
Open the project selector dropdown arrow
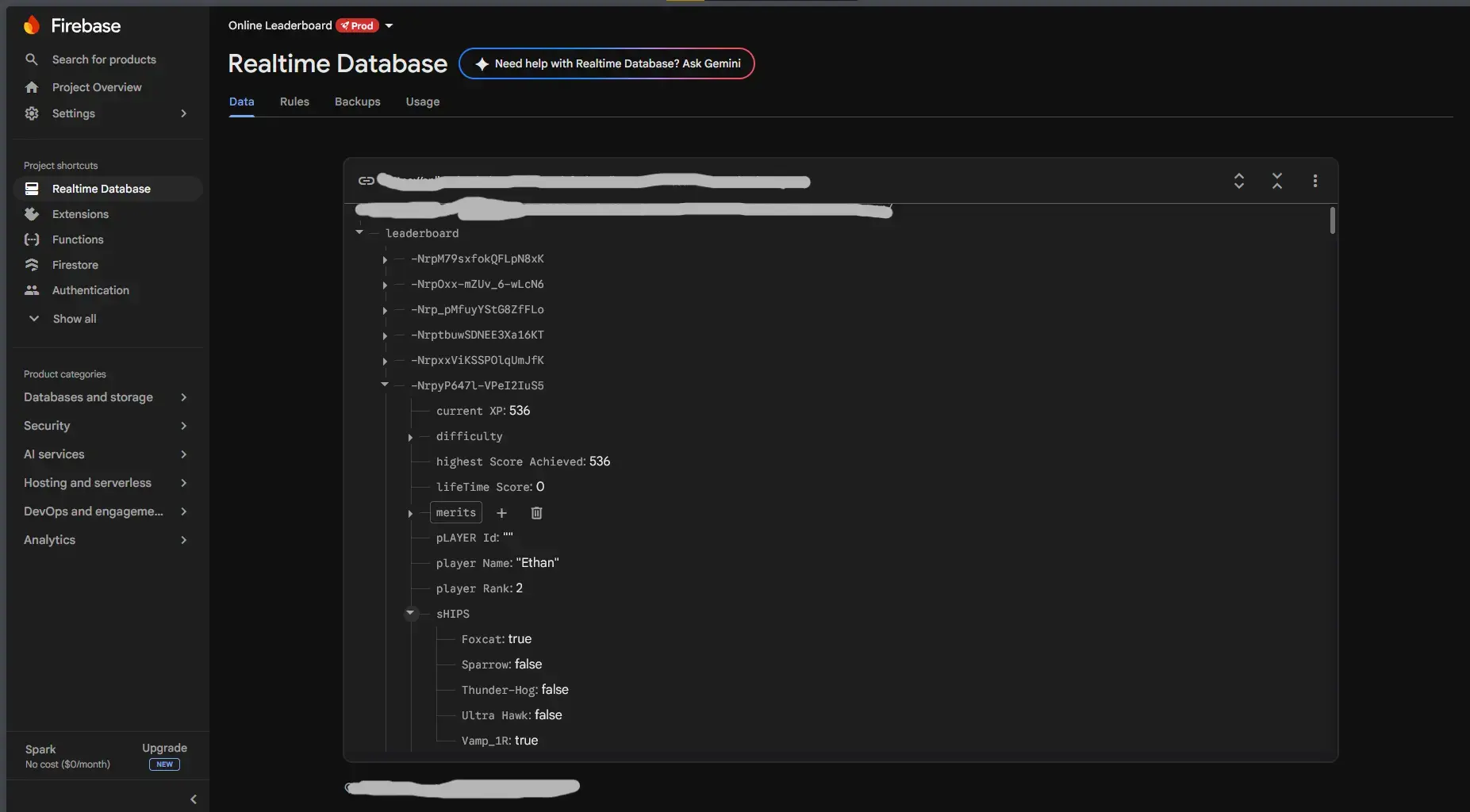(389, 26)
